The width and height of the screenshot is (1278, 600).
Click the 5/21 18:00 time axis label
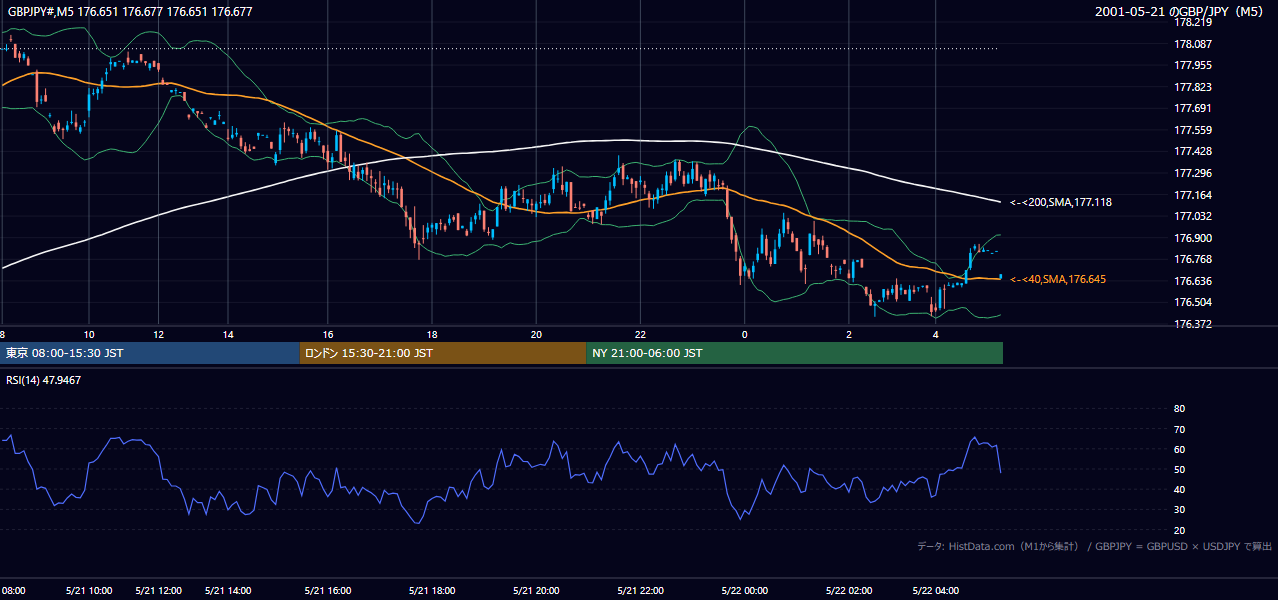click(433, 591)
